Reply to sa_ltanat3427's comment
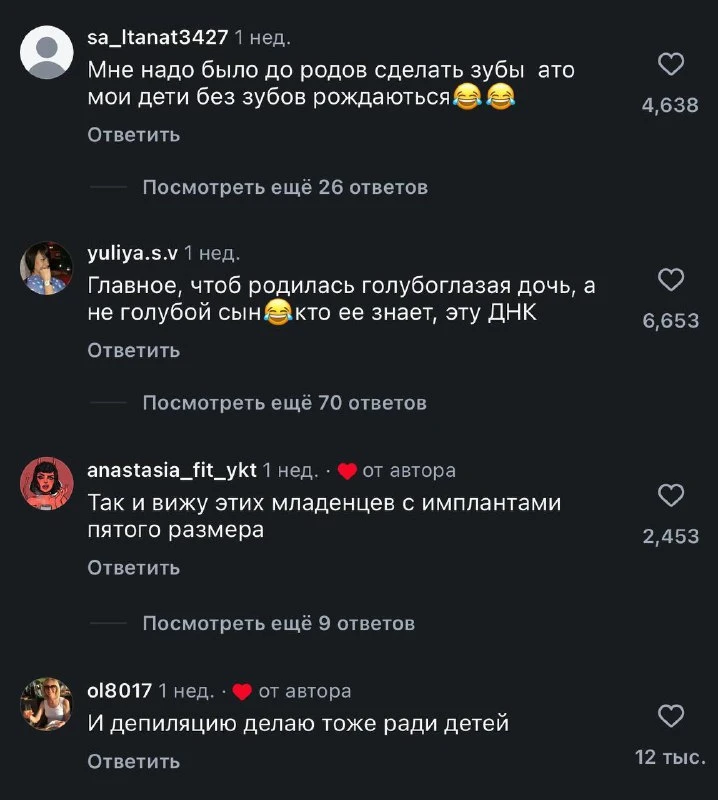 134,135
